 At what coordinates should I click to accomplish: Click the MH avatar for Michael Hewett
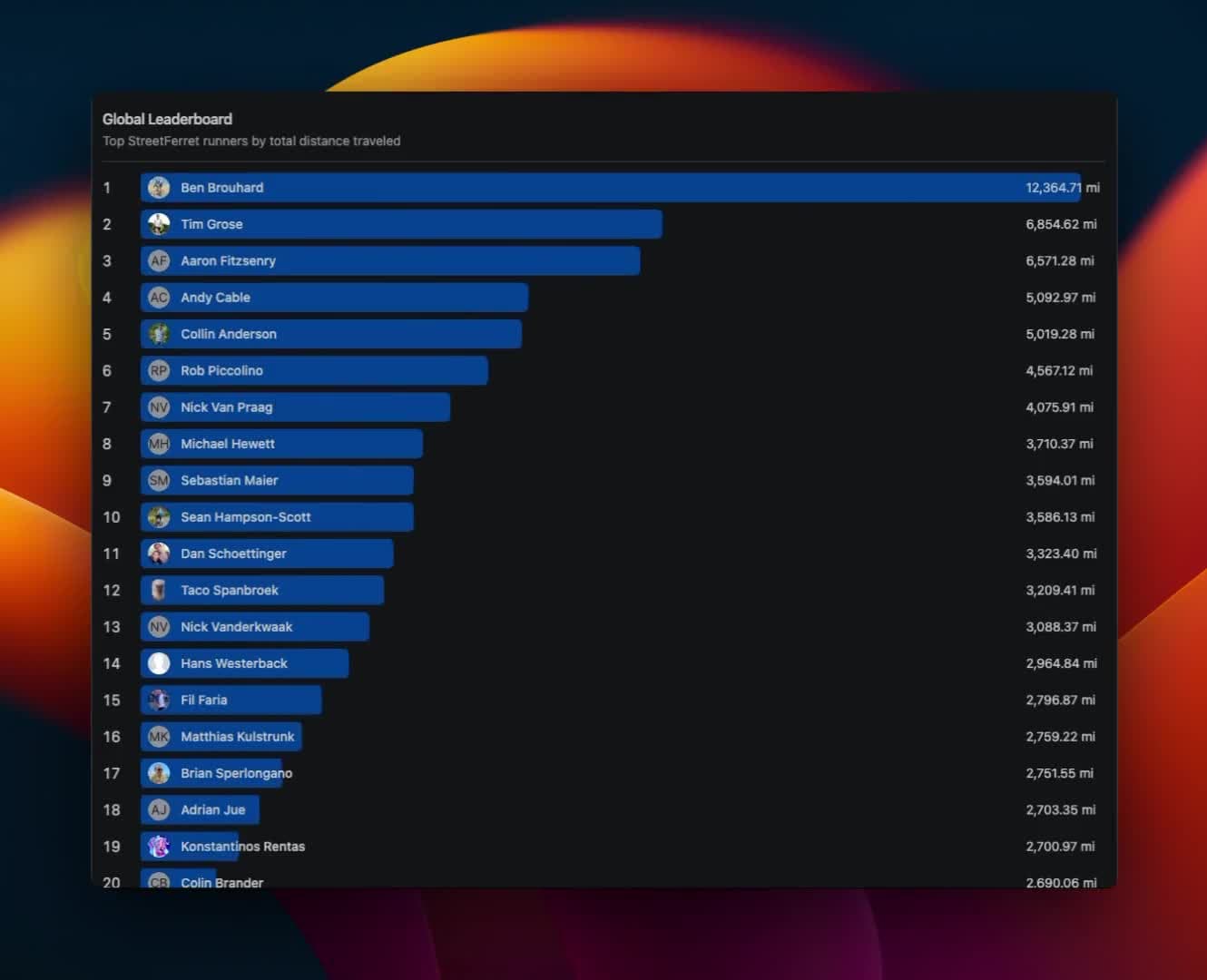coord(158,444)
